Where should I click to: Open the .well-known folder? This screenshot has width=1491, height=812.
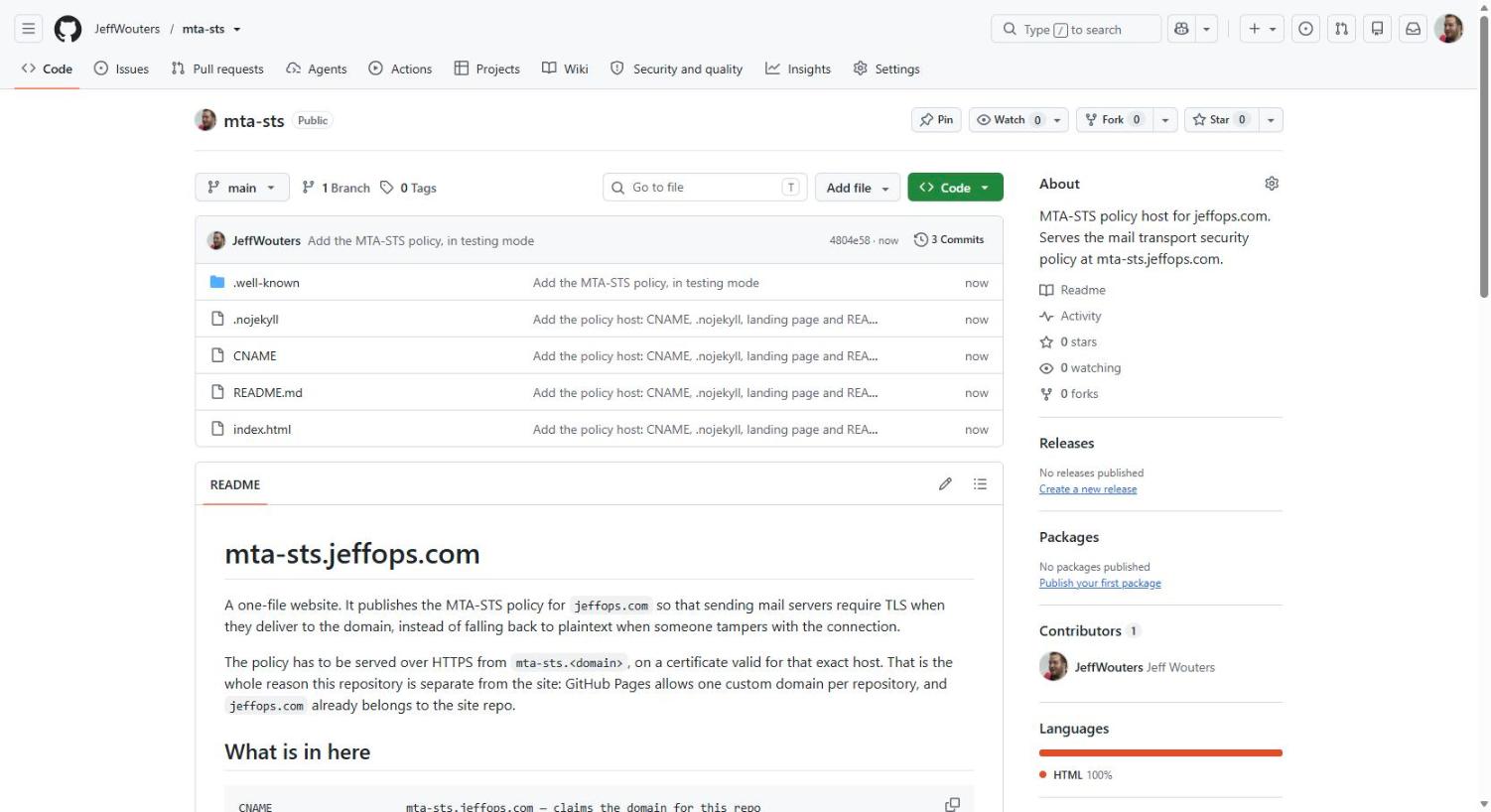tap(266, 283)
